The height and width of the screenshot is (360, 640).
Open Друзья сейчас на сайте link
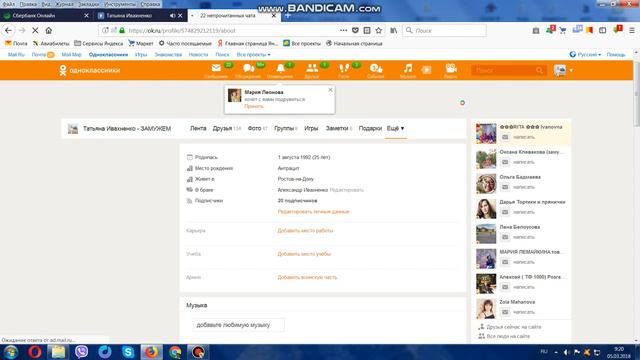point(513,327)
